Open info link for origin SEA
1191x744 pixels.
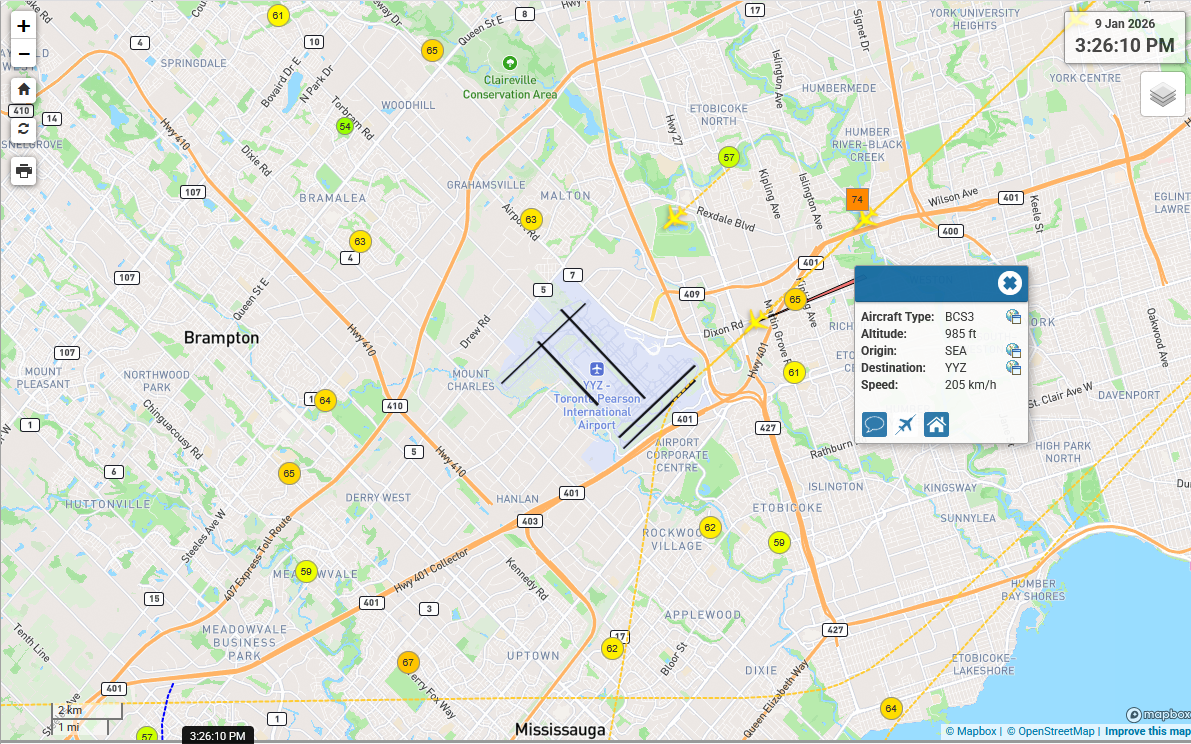click(x=1013, y=351)
